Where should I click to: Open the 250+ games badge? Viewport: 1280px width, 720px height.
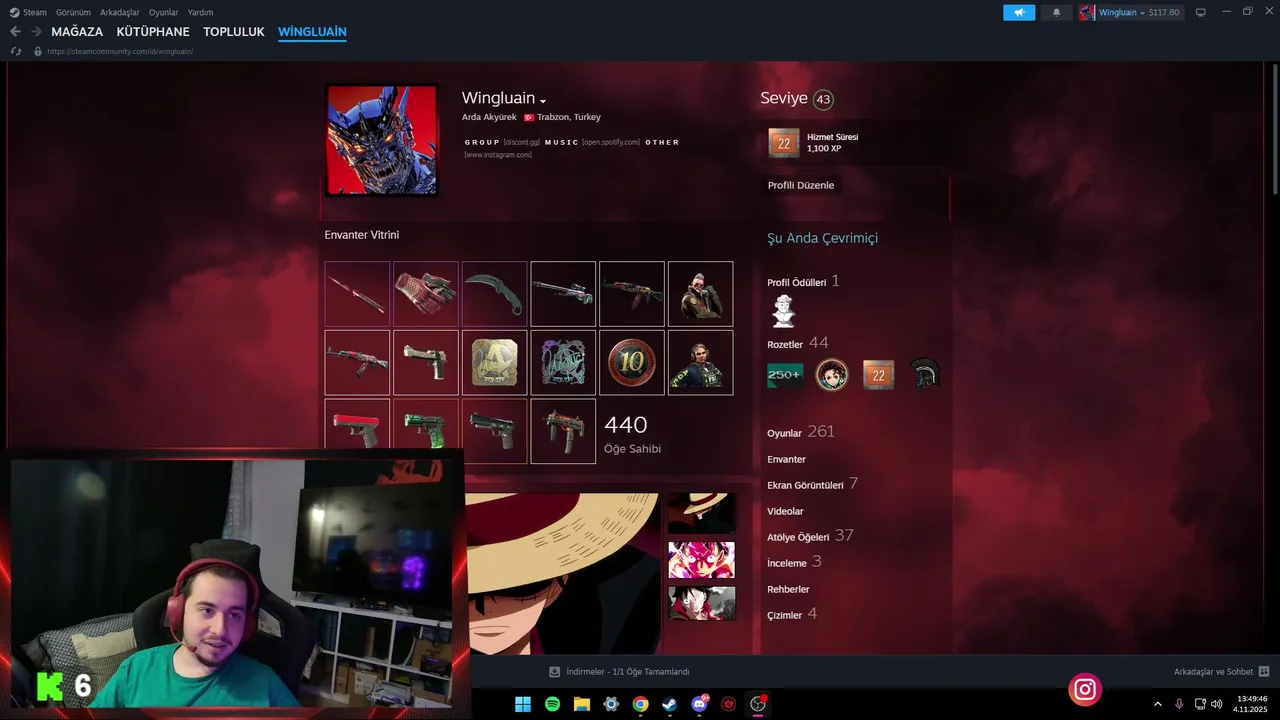pyautogui.click(x=784, y=375)
